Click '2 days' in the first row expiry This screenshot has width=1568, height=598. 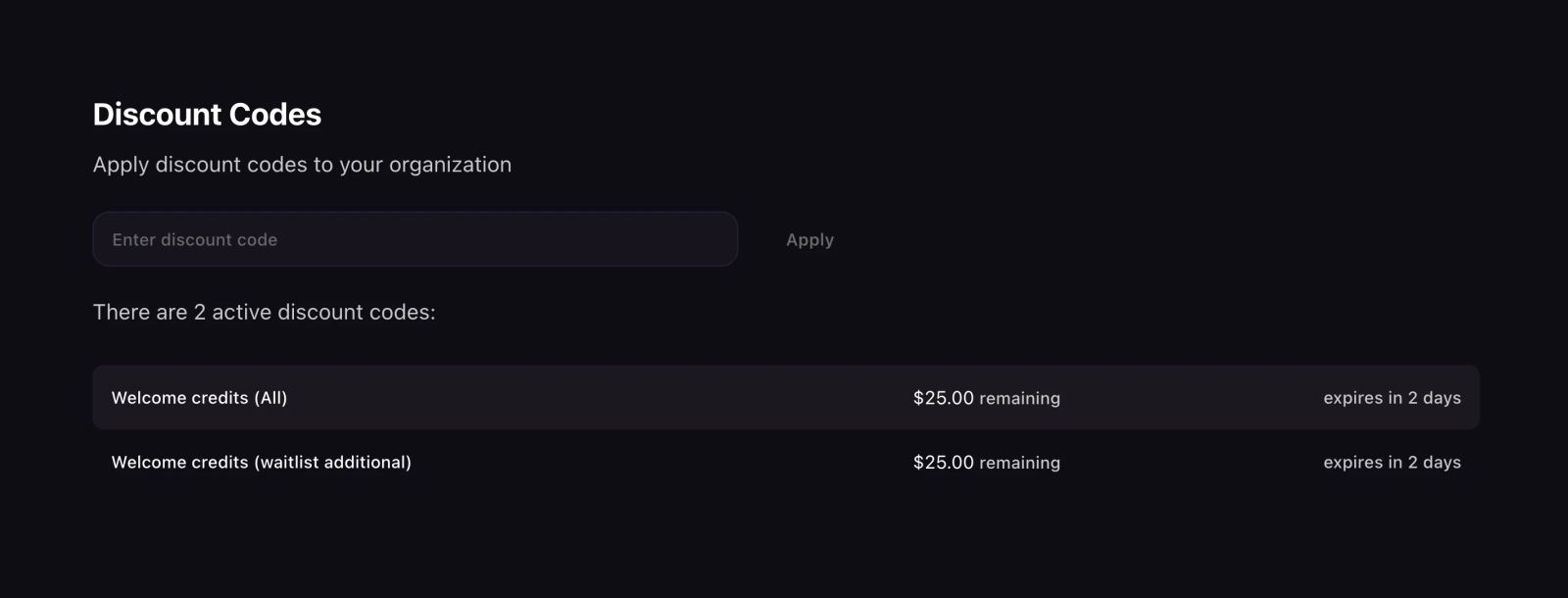click(x=1434, y=398)
